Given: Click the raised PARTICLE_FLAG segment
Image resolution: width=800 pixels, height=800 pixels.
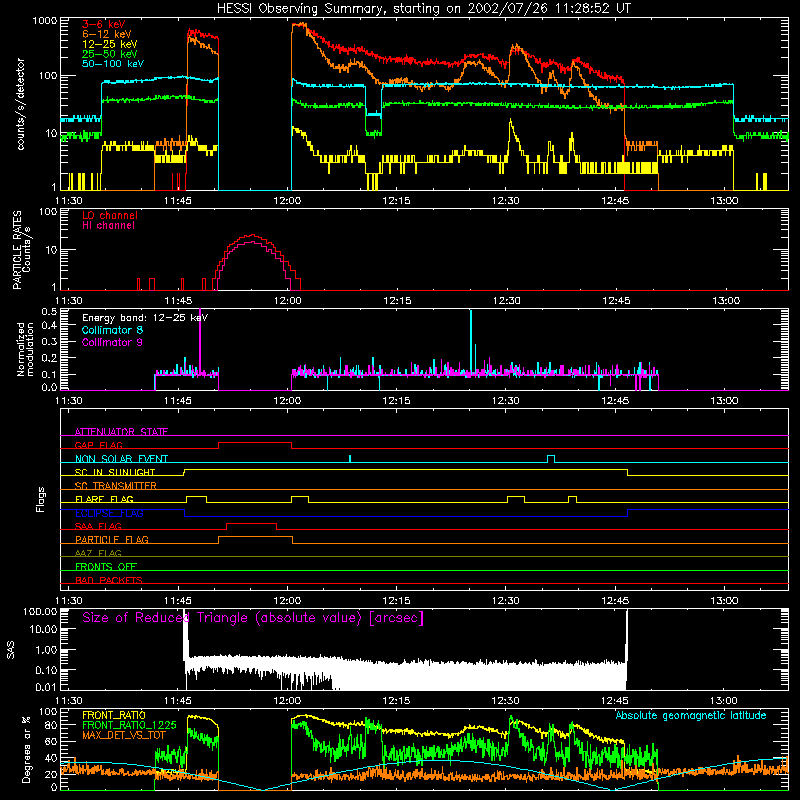Looking at the screenshot, I should (255, 537).
